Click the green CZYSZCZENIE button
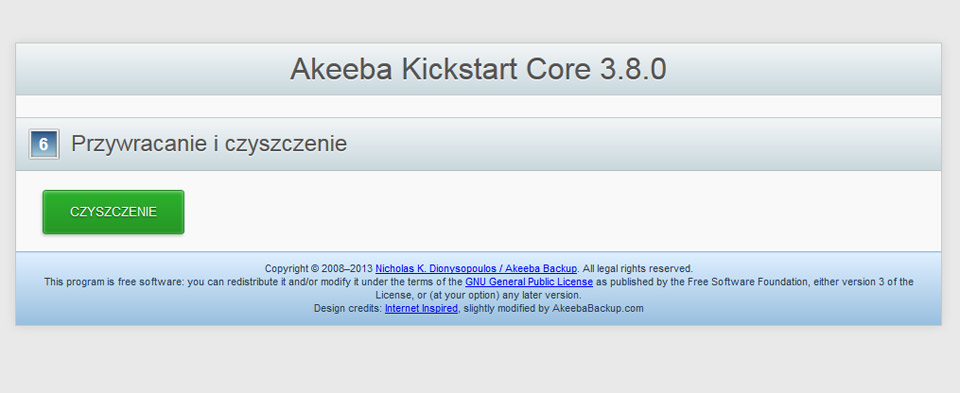The width and height of the screenshot is (960, 393). (113, 212)
